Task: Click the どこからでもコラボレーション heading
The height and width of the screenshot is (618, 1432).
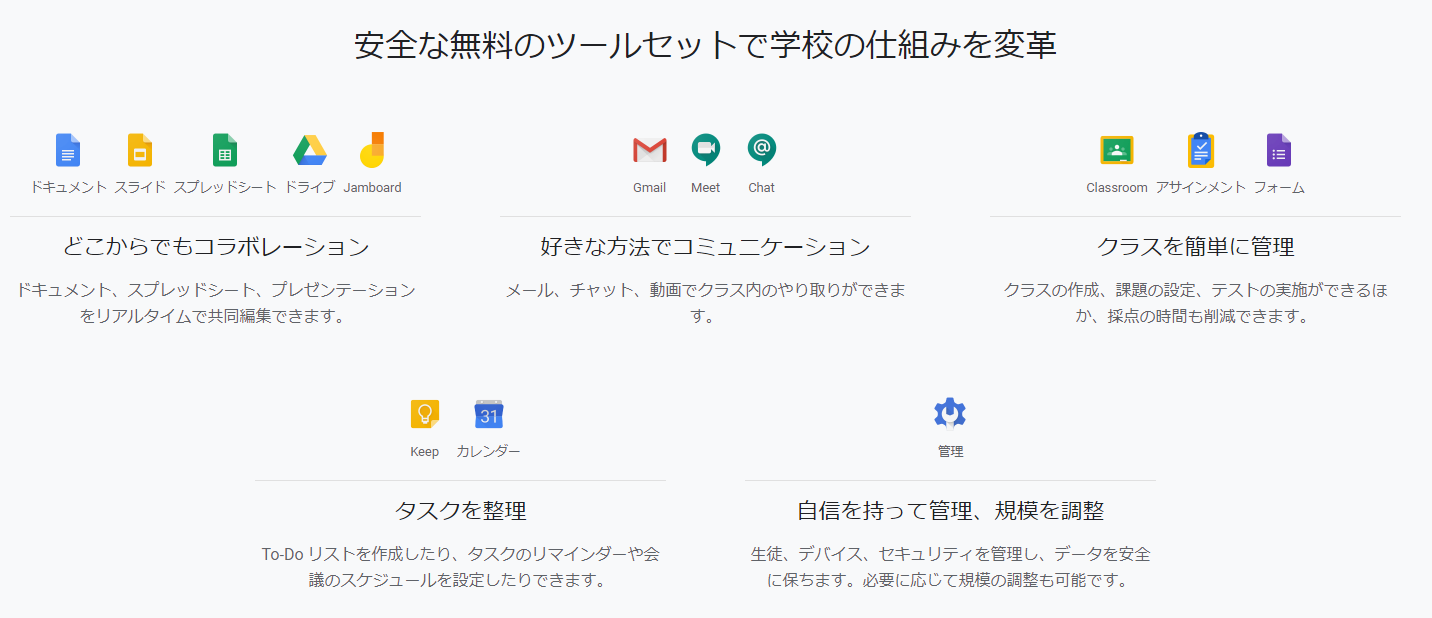Action: [216, 247]
